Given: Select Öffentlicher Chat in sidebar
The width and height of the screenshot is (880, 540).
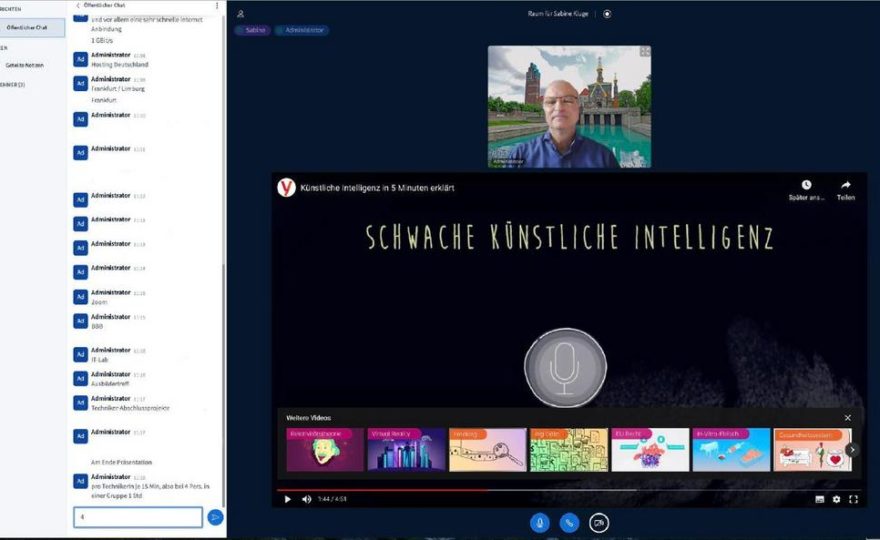Looking at the screenshot, I should 32,28.
